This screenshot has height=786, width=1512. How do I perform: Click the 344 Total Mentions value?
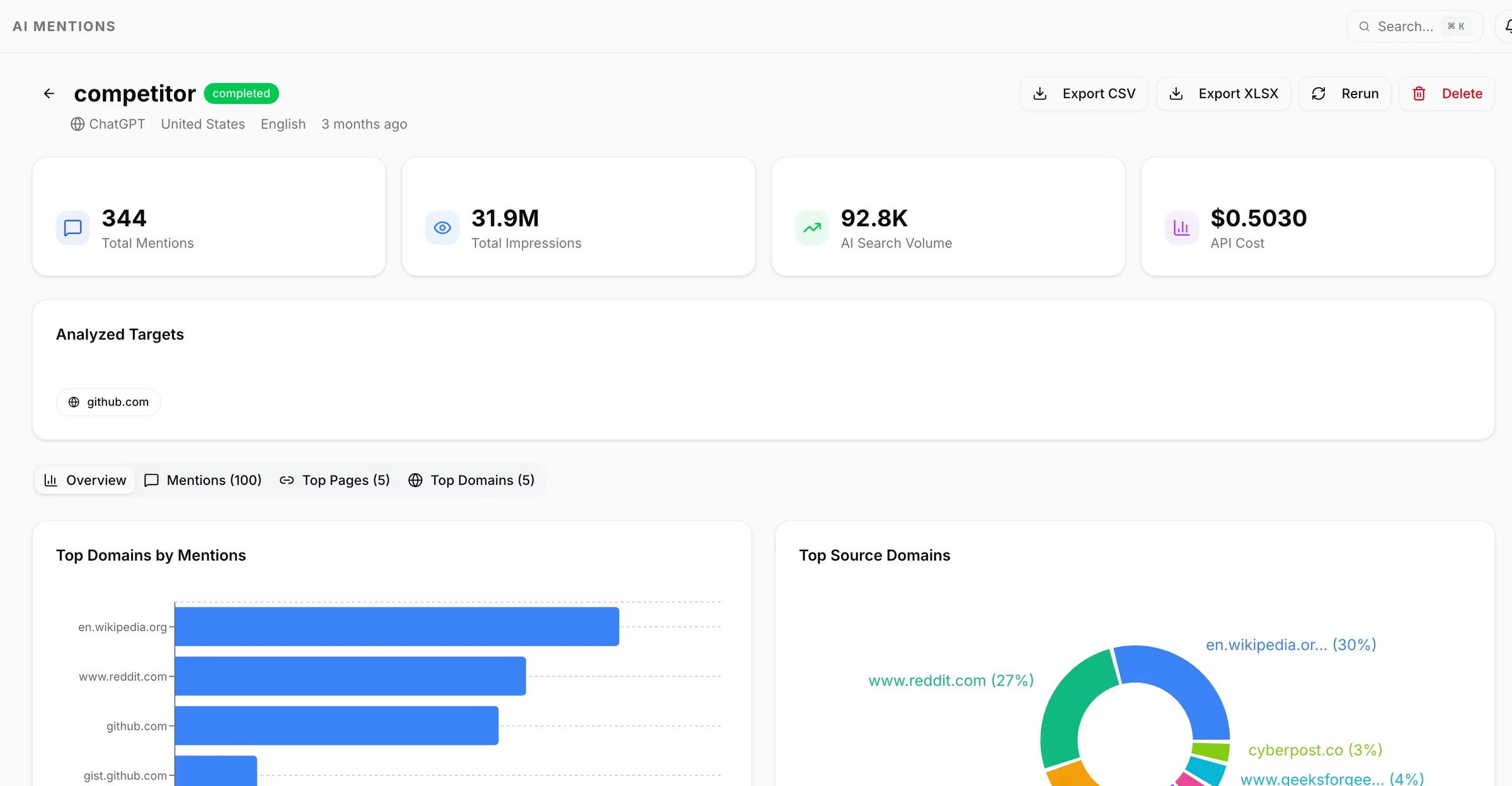(124, 219)
